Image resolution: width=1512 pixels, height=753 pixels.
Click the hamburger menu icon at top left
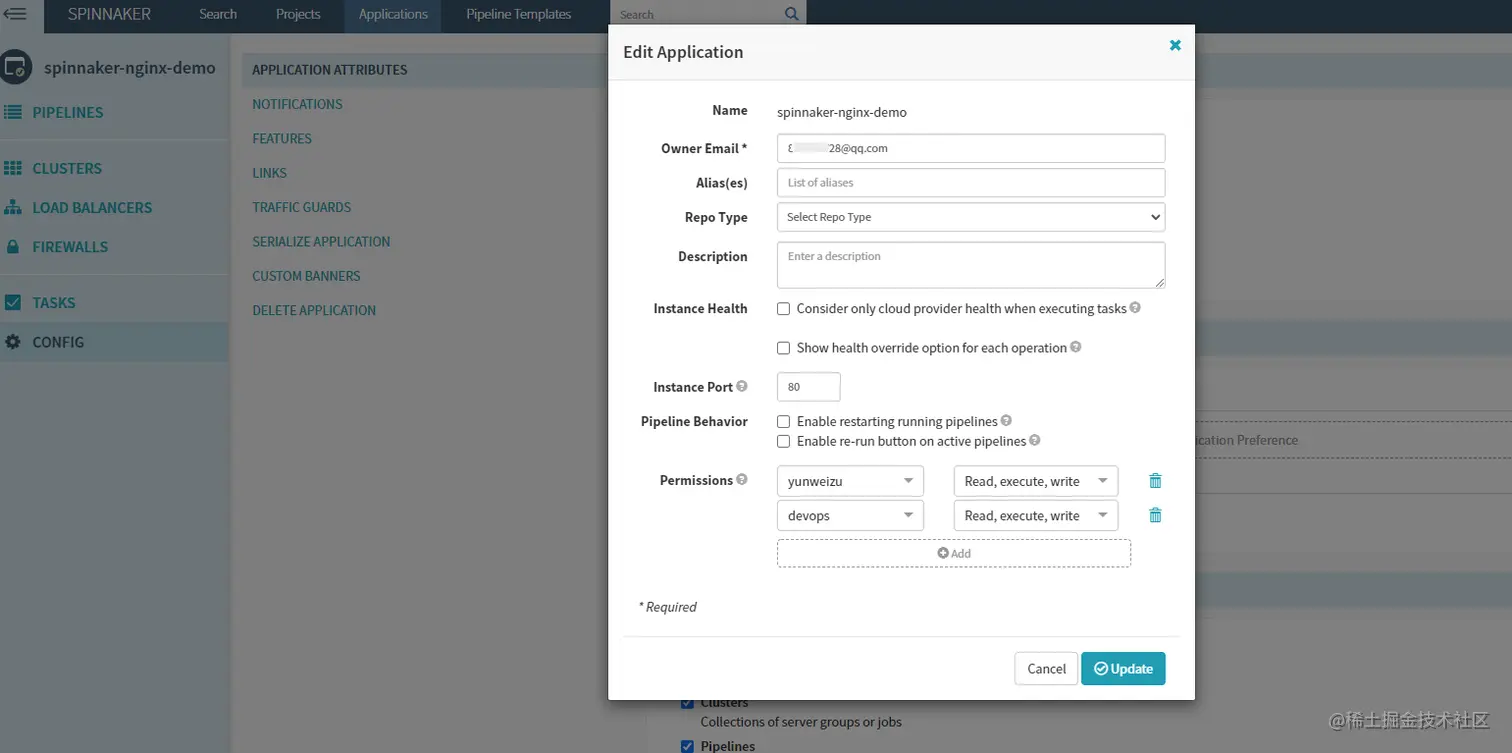pyautogui.click(x=15, y=14)
